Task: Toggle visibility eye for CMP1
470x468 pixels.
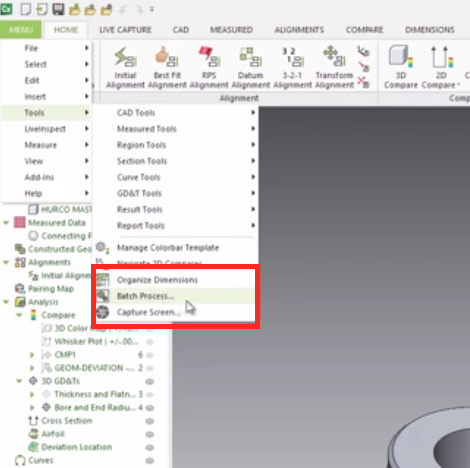Action: 150,355
